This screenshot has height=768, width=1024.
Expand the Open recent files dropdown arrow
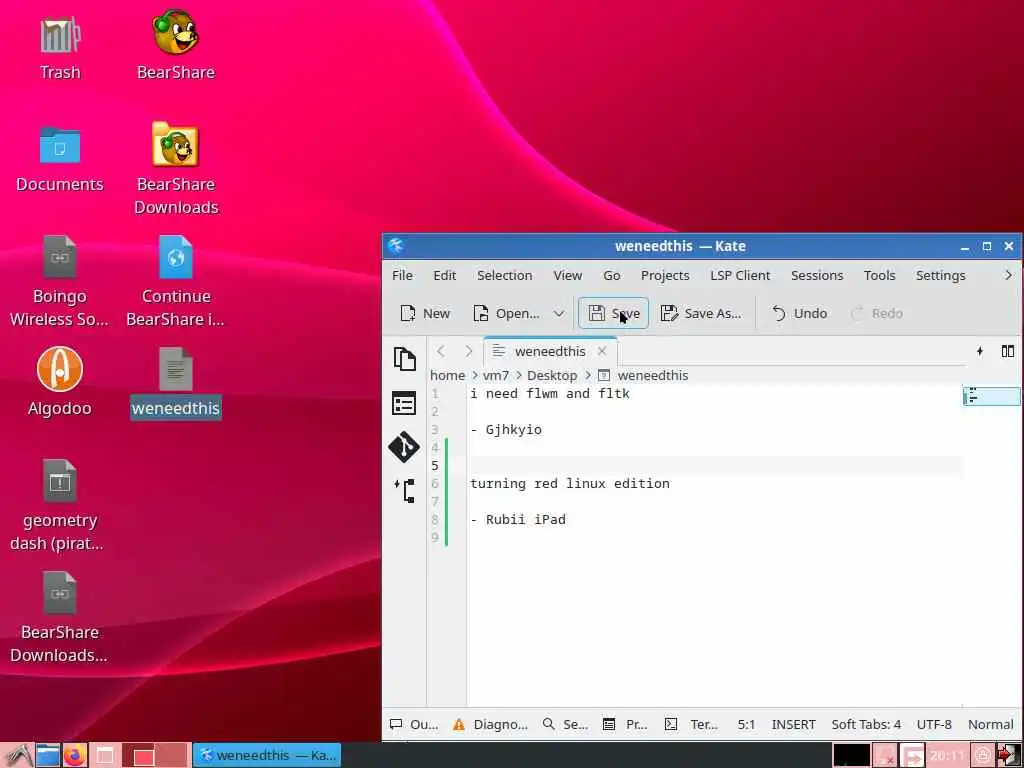tap(559, 313)
